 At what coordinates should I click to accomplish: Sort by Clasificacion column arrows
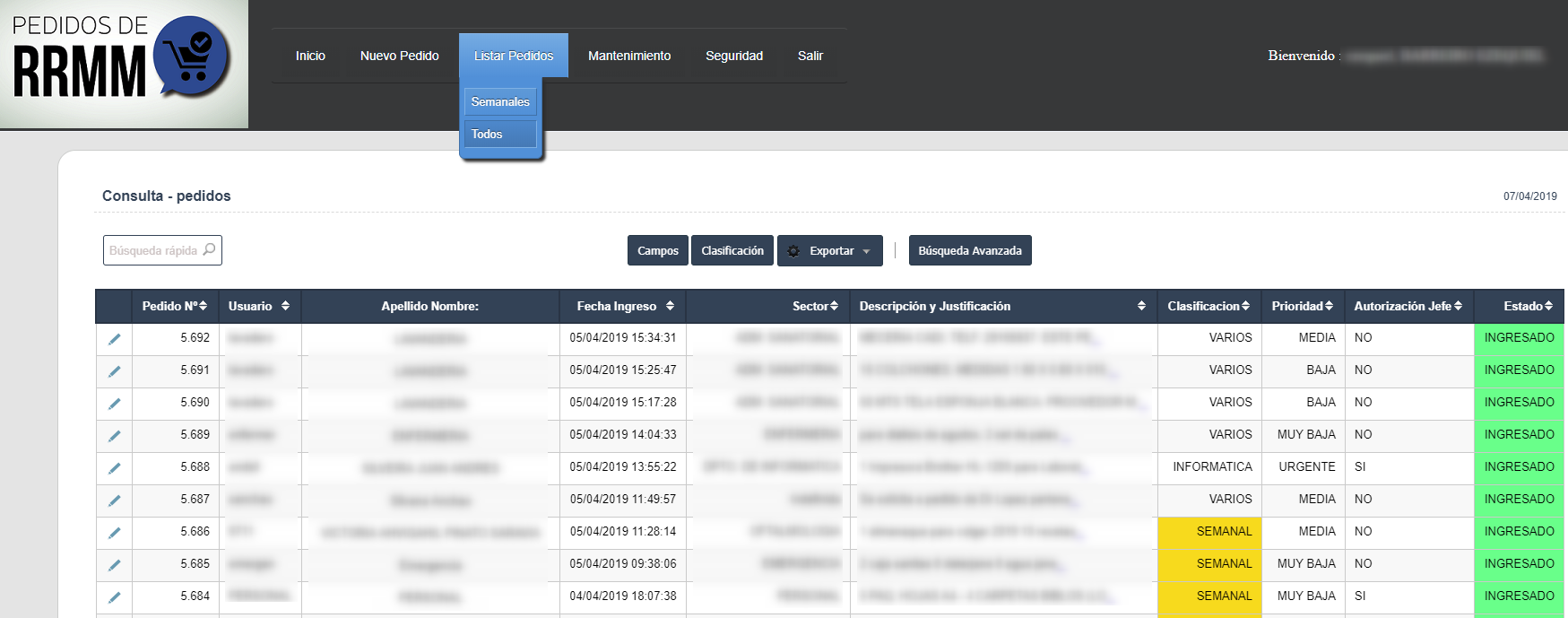point(1245,306)
